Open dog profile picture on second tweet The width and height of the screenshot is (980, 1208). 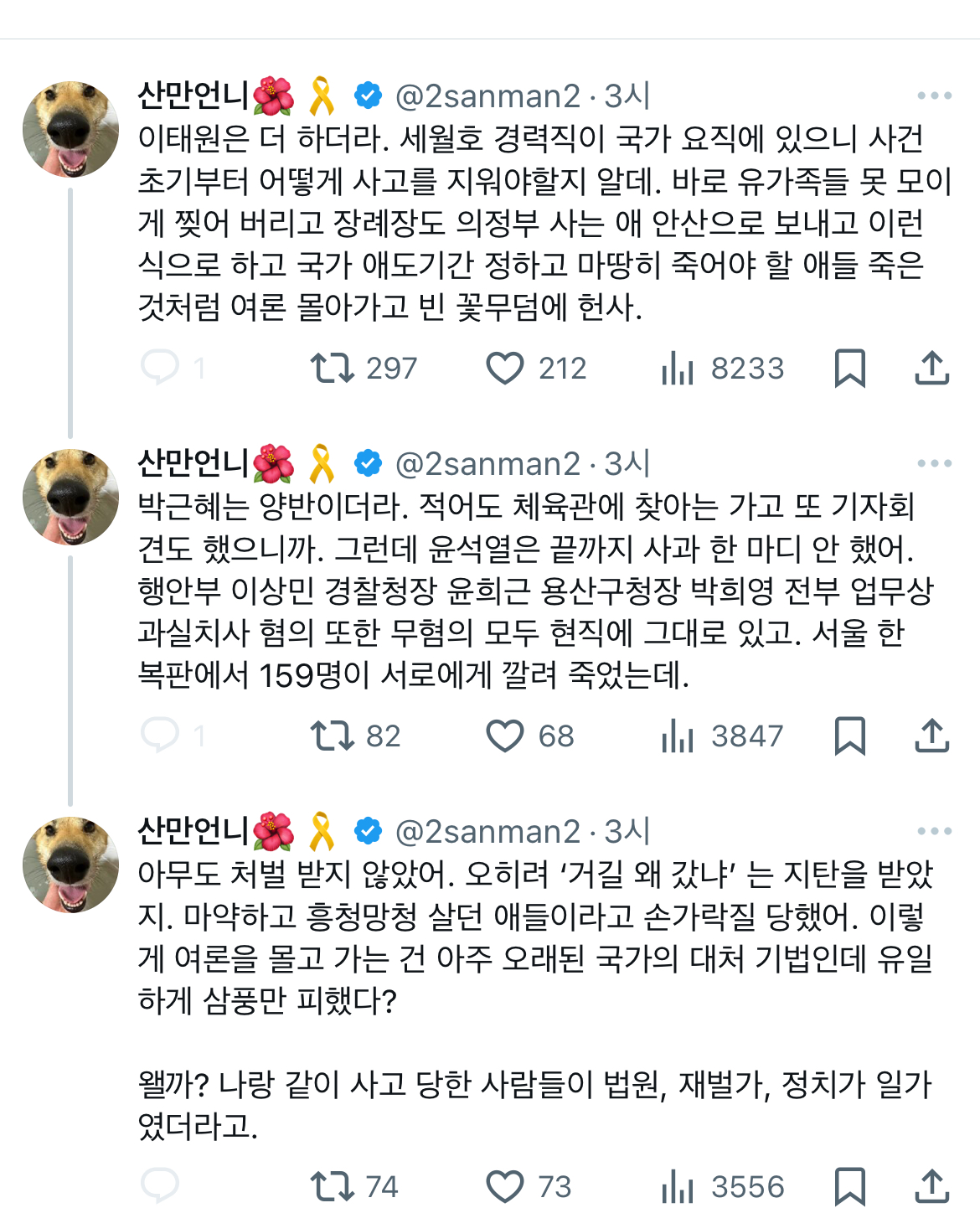click(x=71, y=497)
